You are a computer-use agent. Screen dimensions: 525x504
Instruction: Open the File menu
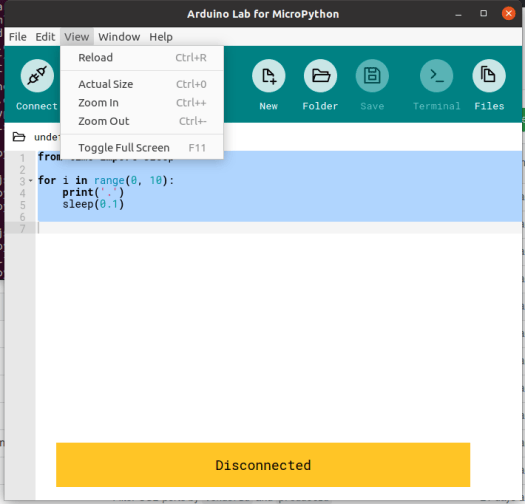click(18, 37)
